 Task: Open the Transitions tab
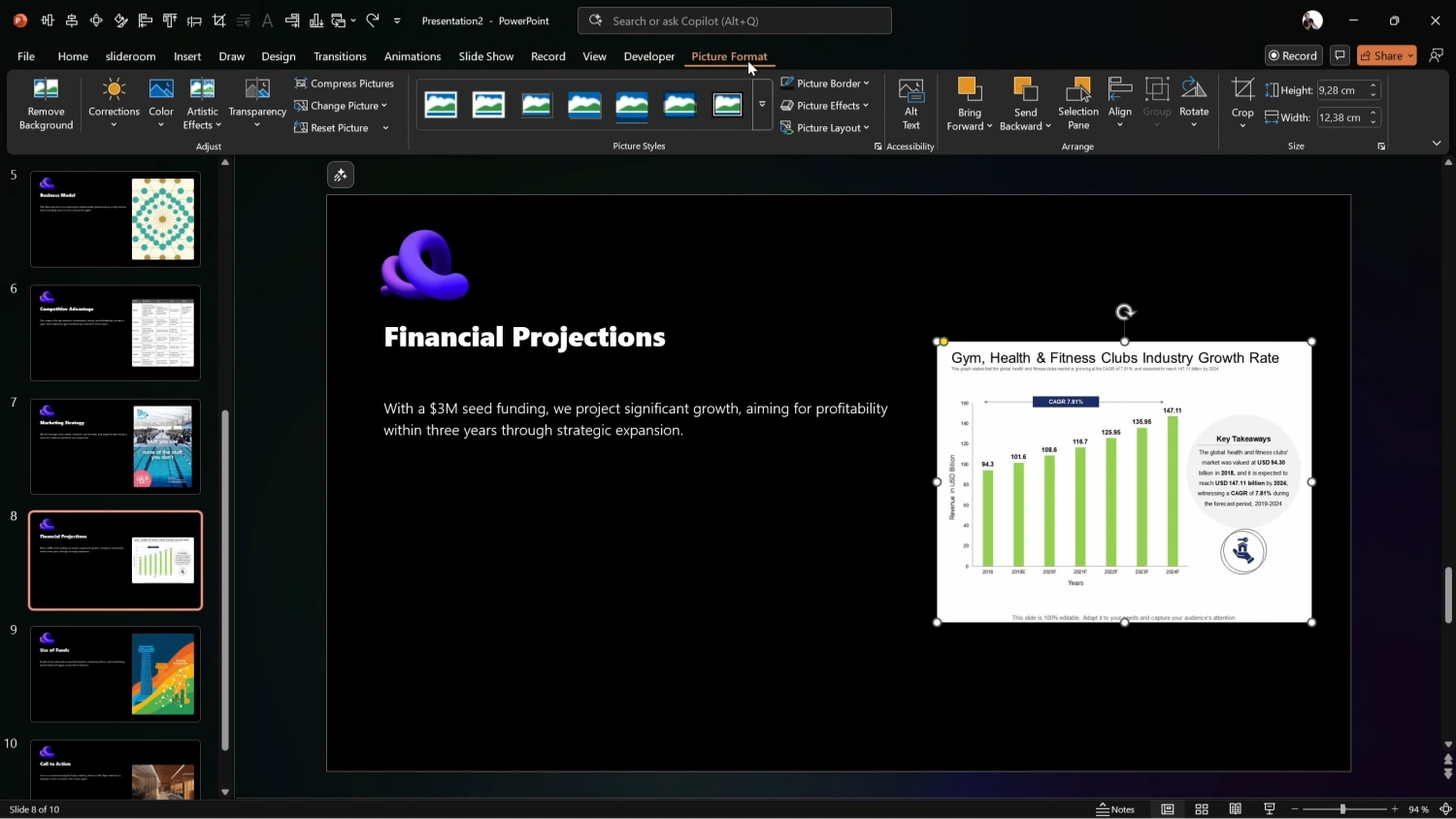pyautogui.click(x=340, y=56)
